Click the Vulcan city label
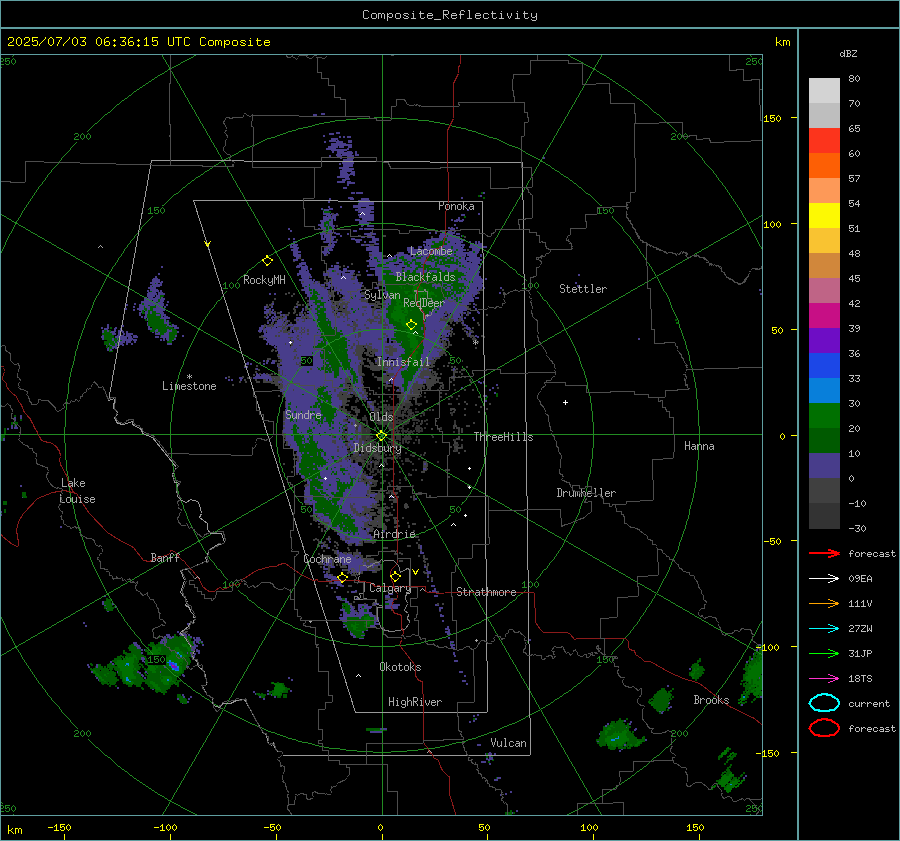This screenshot has width=900, height=841. [x=508, y=743]
